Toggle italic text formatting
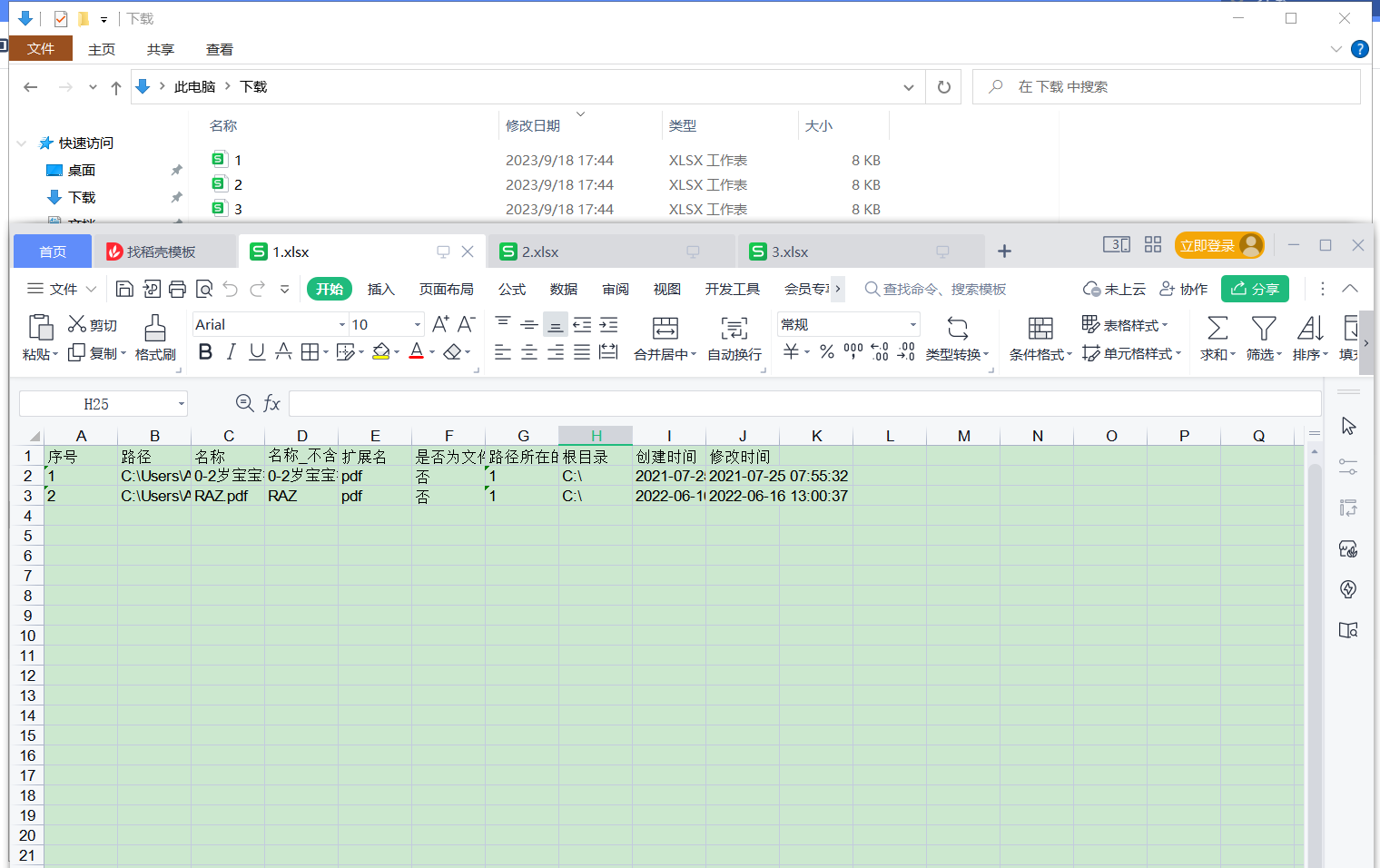Image resolution: width=1380 pixels, height=868 pixels. [x=231, y=352]
